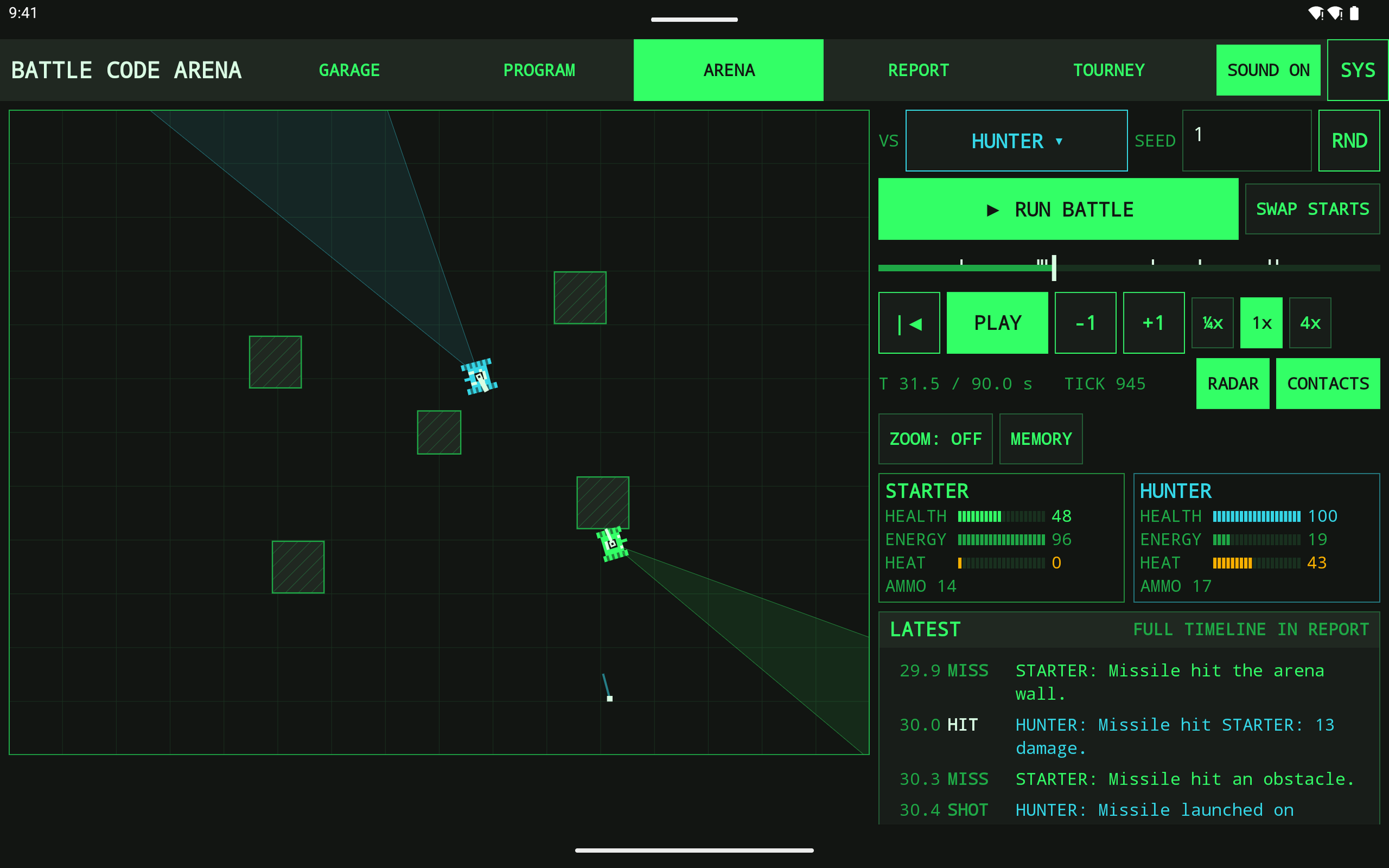Toggle the SOUND ON button
1389x868 pixels.
(x=1268, y=70)
